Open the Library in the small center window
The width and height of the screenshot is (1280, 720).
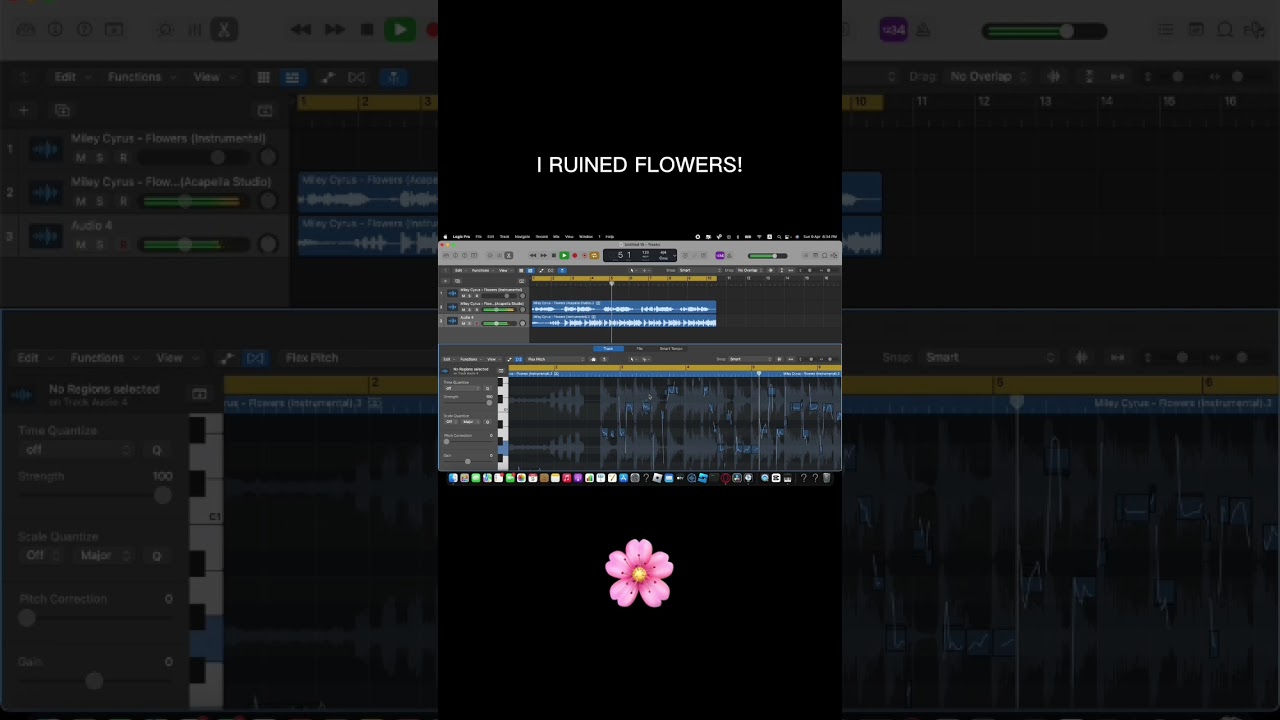click(x=446, y=255)
